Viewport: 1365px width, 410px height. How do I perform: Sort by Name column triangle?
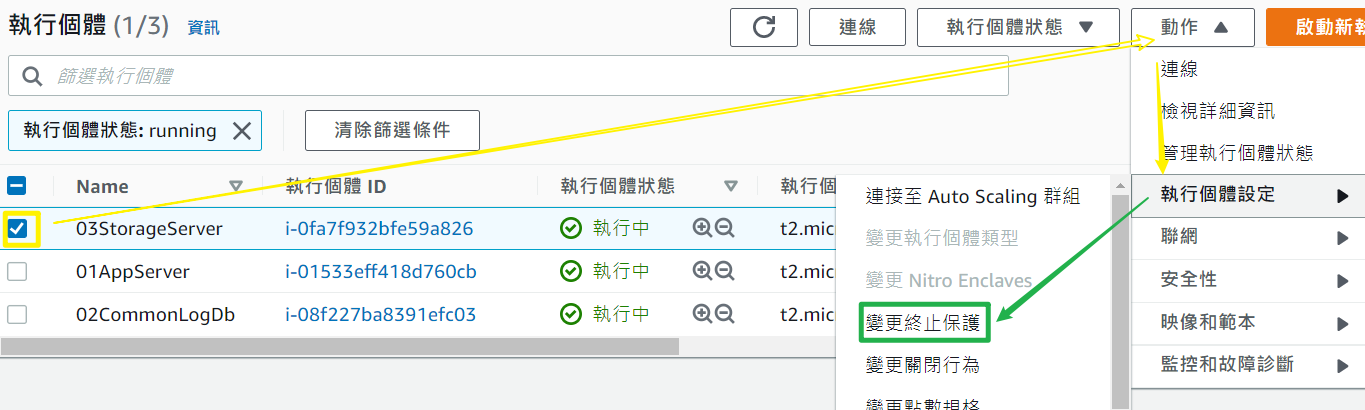coord(236,186)
